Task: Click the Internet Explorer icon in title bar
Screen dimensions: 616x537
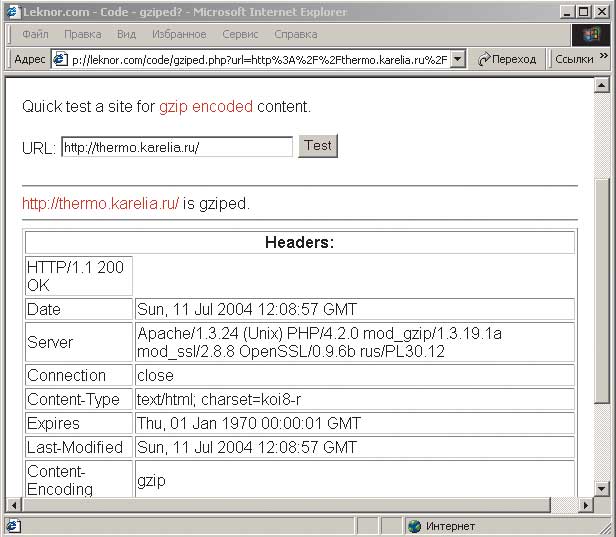Action: pos(11,12)
